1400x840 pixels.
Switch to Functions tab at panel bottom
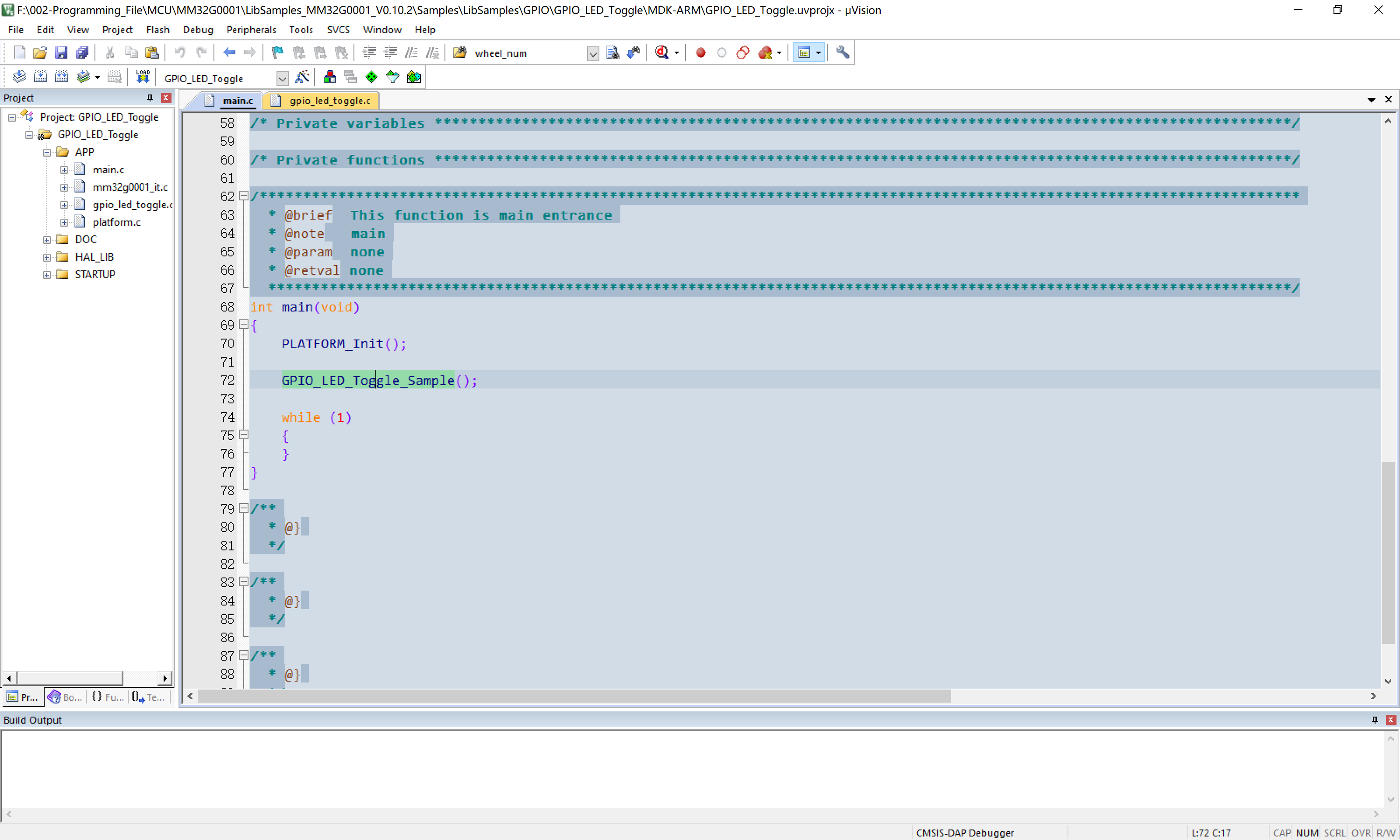(108, 697)
